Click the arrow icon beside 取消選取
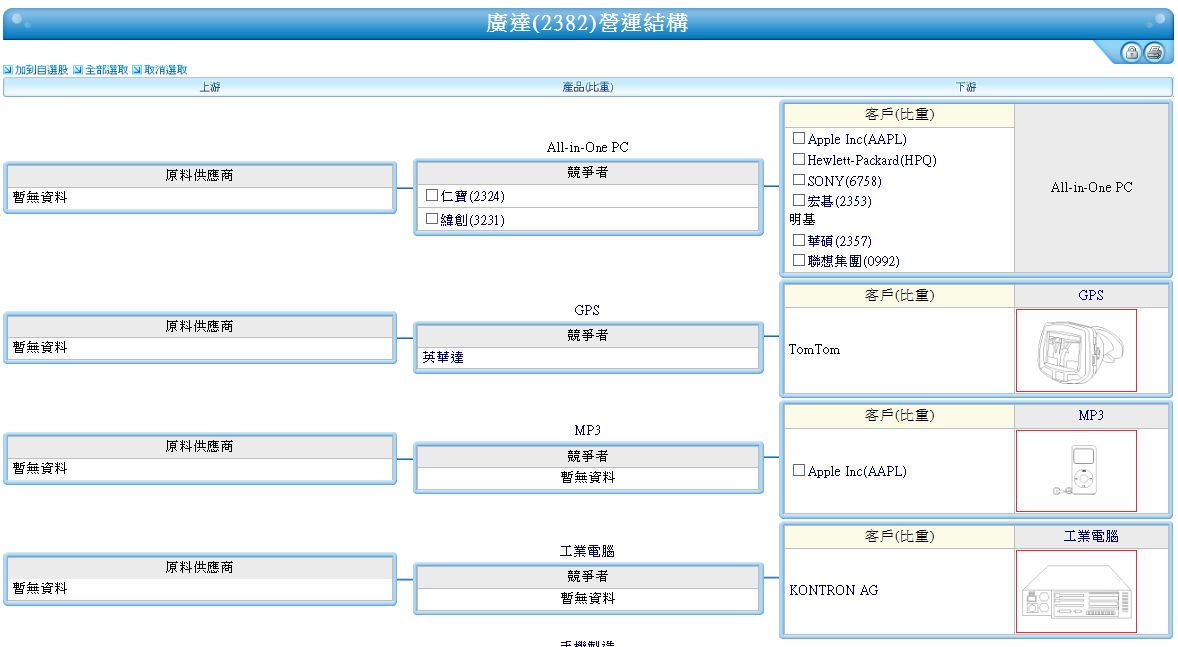 point(137,70)
